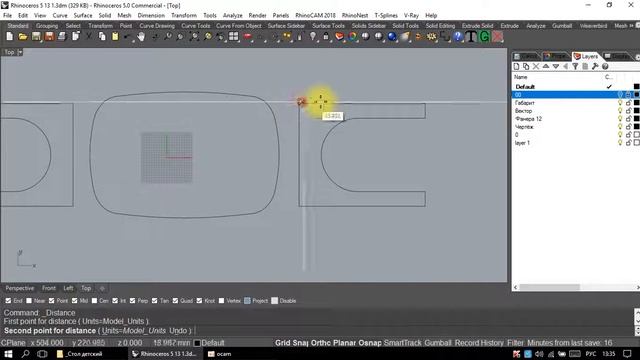Switch to Solid Tools toolbar tab
640x360 pixels.
point(405,26)
